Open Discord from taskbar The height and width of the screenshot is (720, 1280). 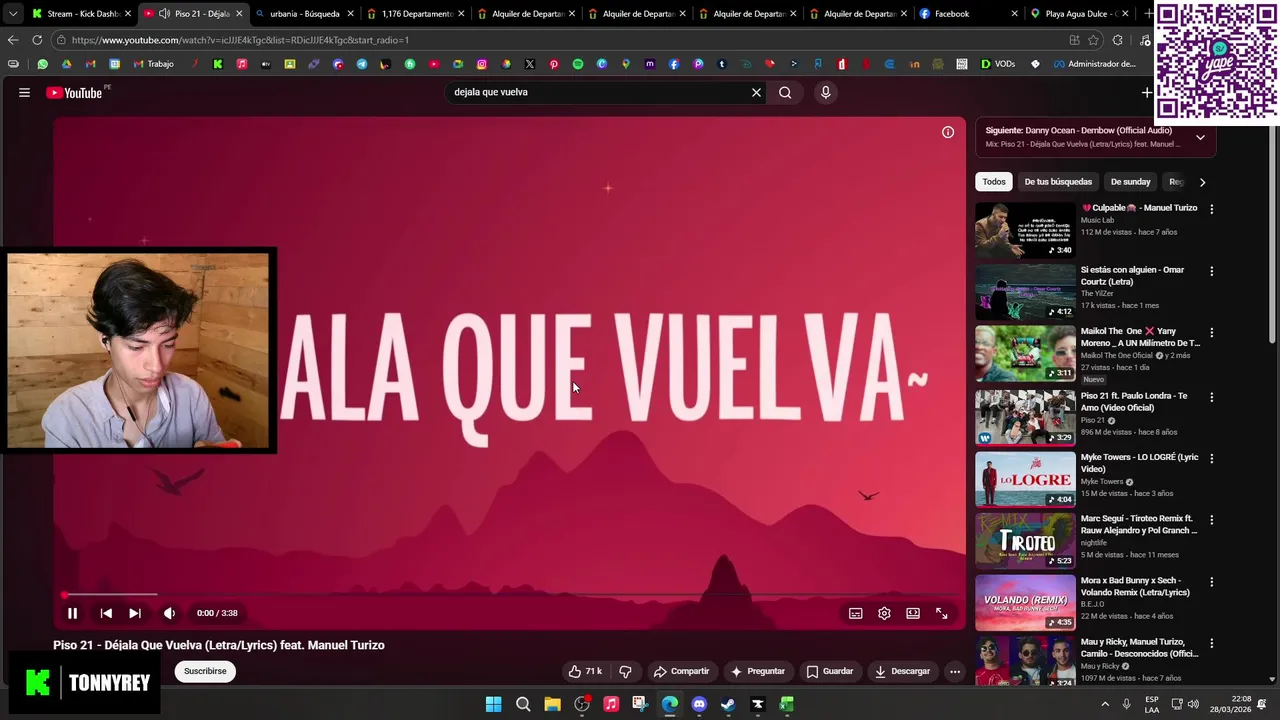pos(699,704)
